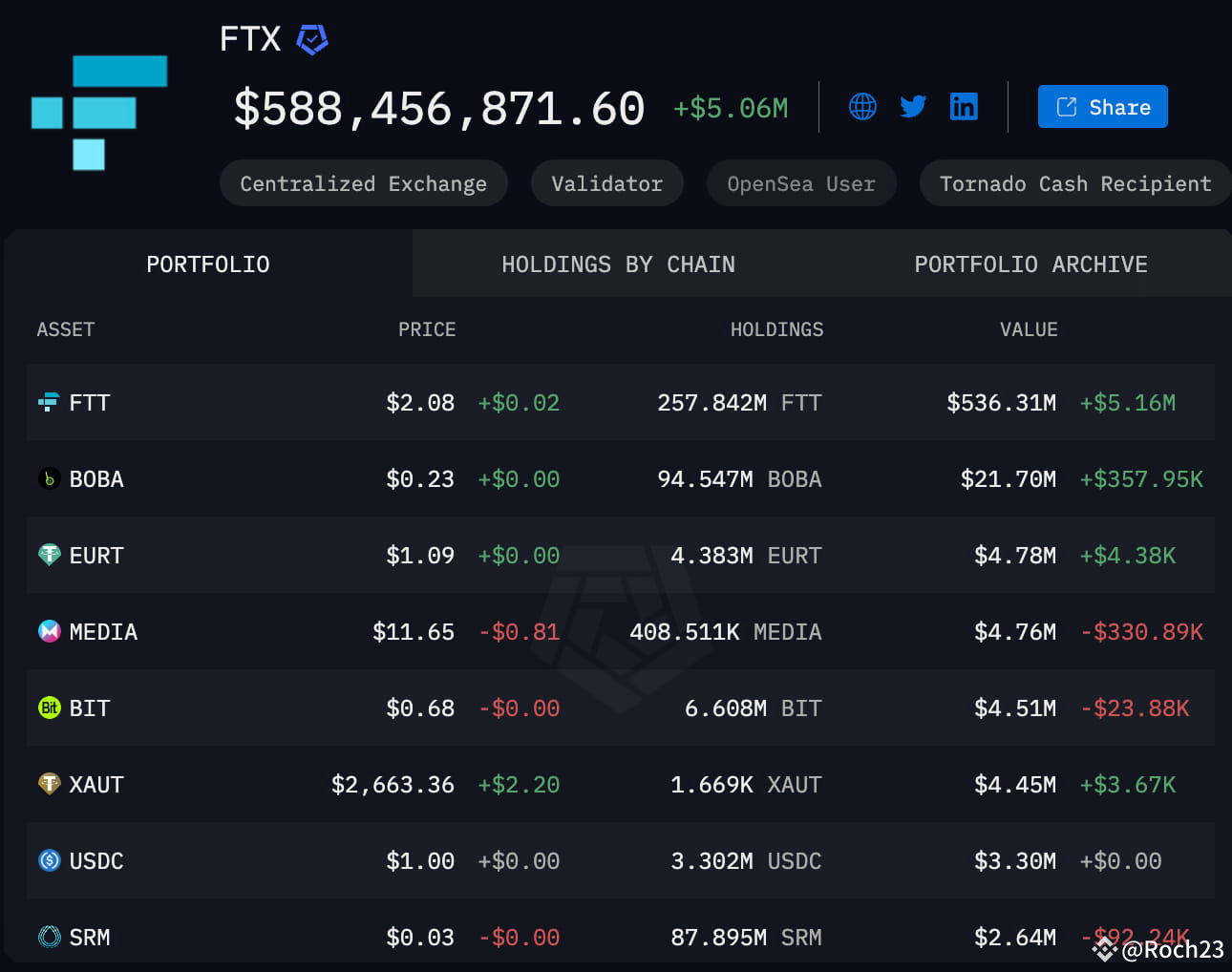Click the OpenSea User tag
Image resolution: width=1232 pixels, height=972 pixels.
pyautogui.click(x=800, y=183)
